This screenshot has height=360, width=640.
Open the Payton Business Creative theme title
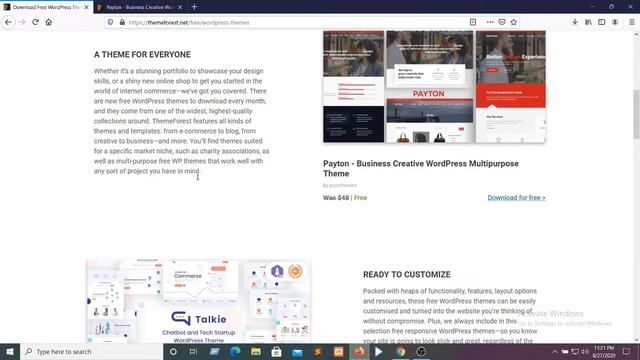coord(421,169)
